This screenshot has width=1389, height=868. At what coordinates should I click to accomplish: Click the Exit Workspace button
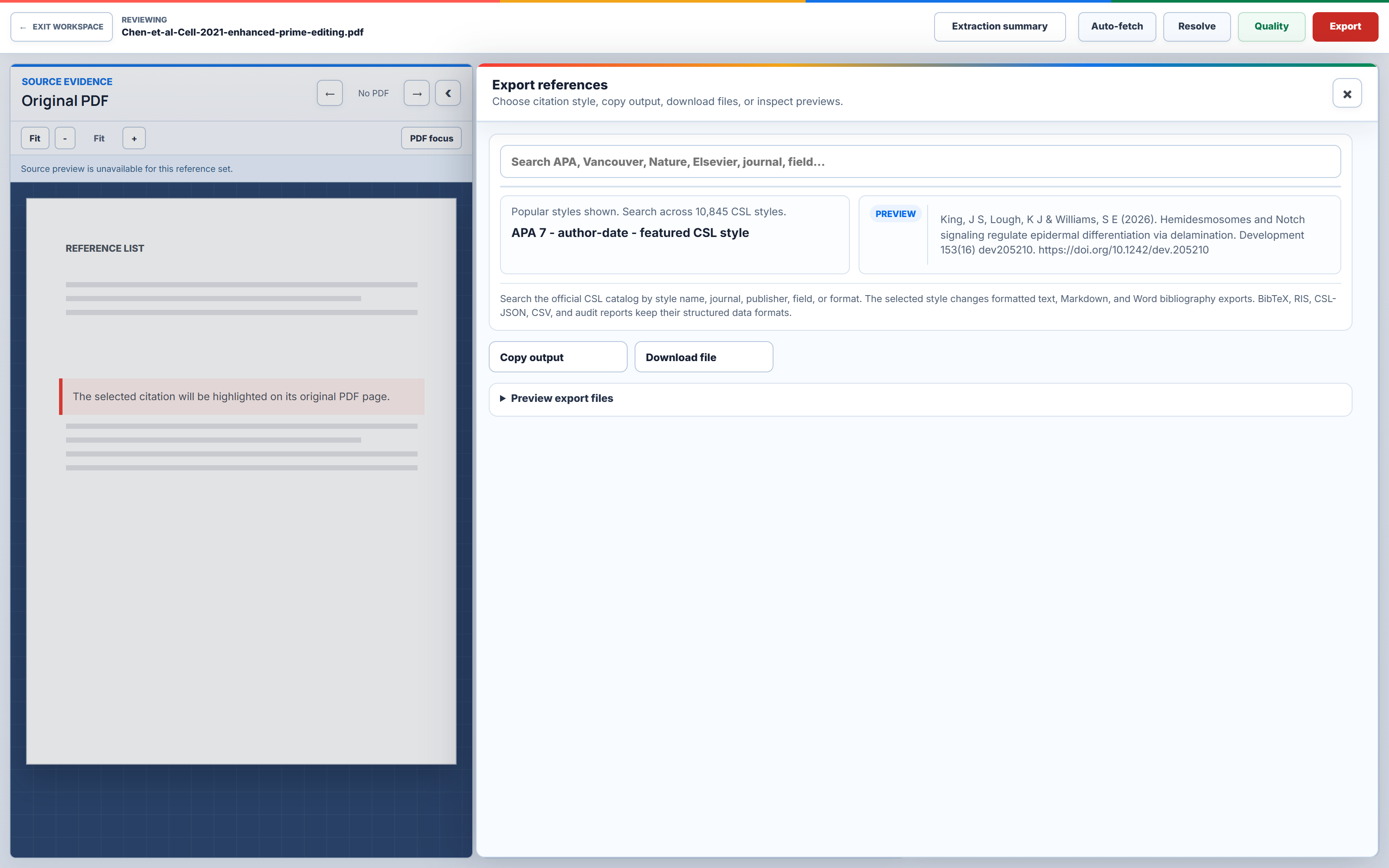tap(61, 27)
